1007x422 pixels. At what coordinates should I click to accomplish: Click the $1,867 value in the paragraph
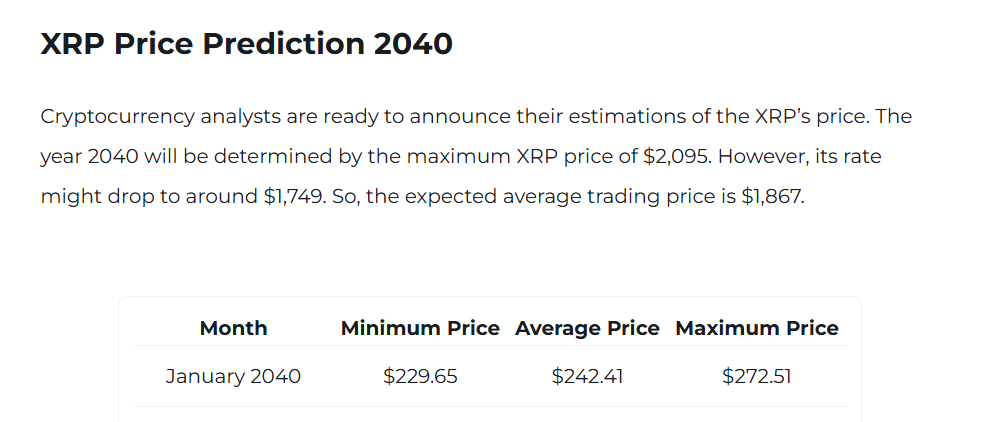(771, 196)
